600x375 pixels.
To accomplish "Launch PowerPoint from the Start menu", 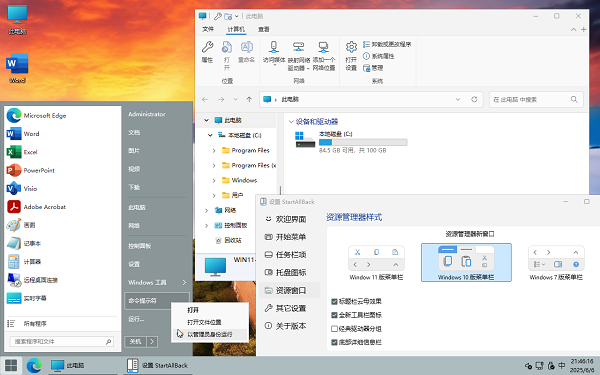I will click(62, 170).
